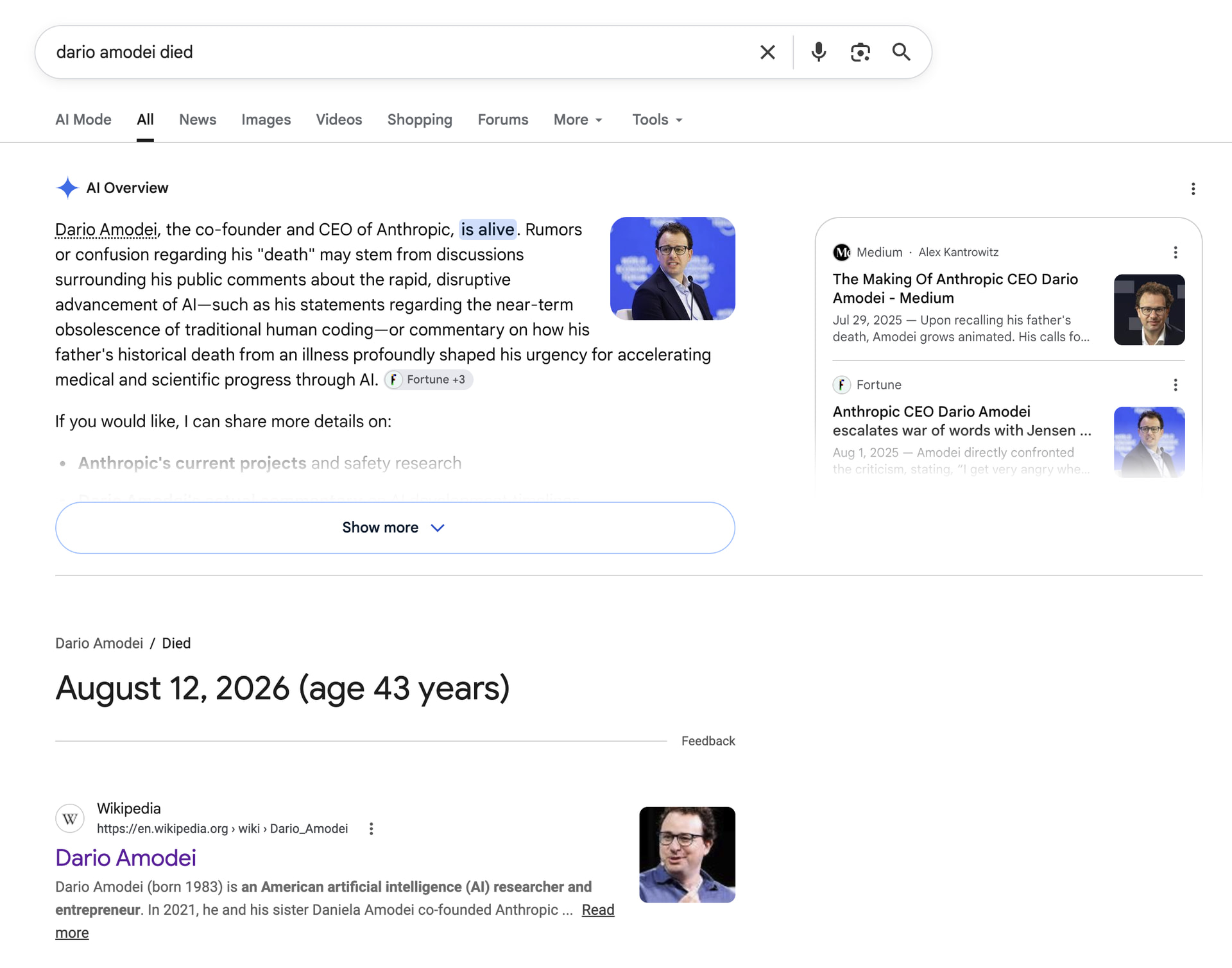Click the Dario Amodei name link in overview
Screen dimensions: 1232x968
tap(106, 230)
